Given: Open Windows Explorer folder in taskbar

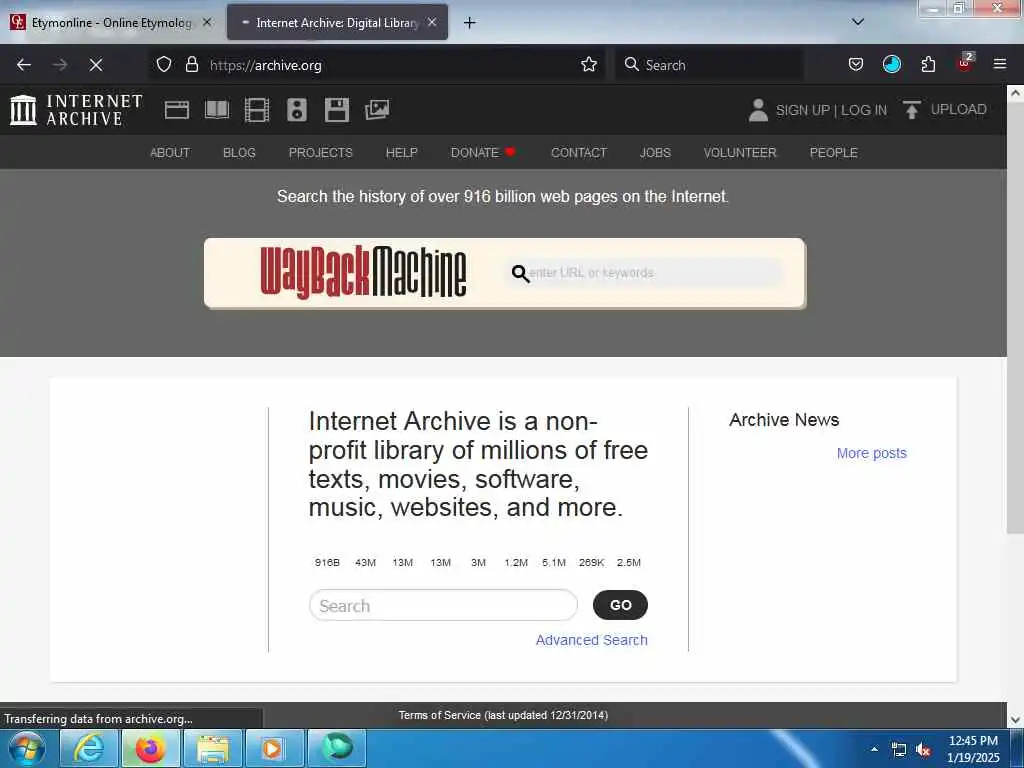Looking at the screenshot, I should coord(212,748).
